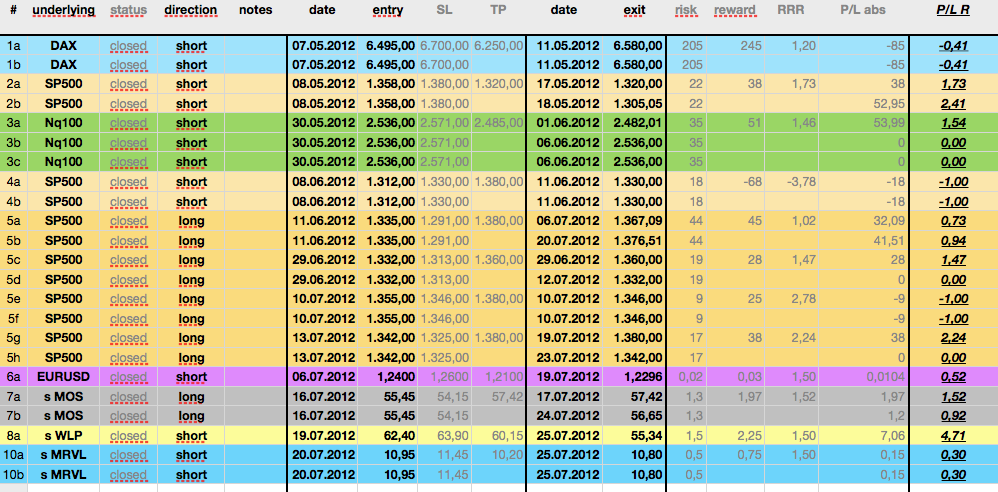The width and height of the screenshot is (998, 492).
Task: Click exit date 17.05.2012 in row 2a
Action: point(568,84)
